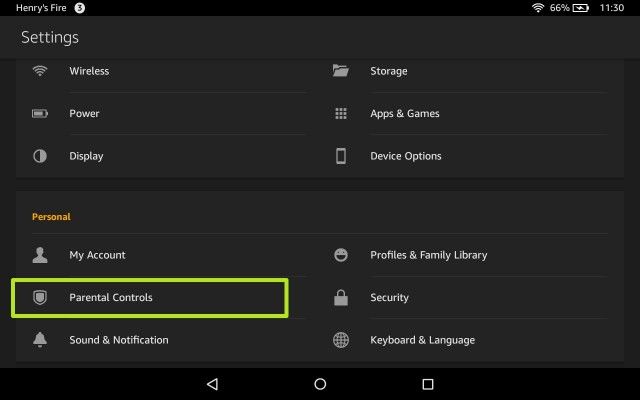This screenshot has height=400, width=640.
Task: Tap the notification count badge
Action: point(80,8)
